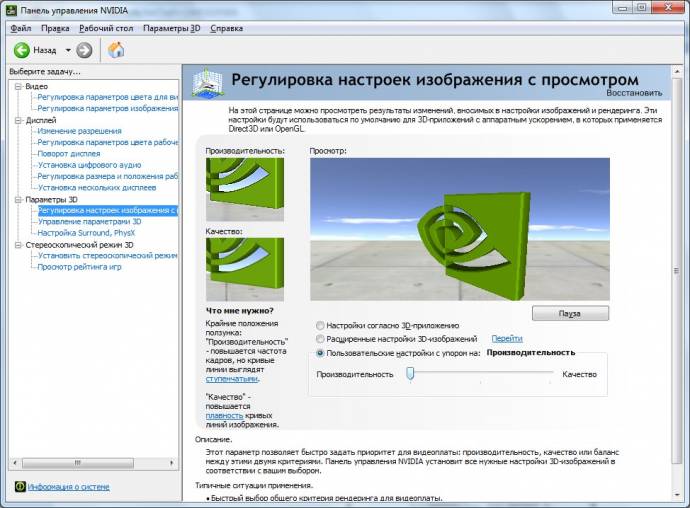This screenshot has height=508, width=690.
Task: Select Регулировка параметров цвета для видео item
Action: (x=108, y=97)
